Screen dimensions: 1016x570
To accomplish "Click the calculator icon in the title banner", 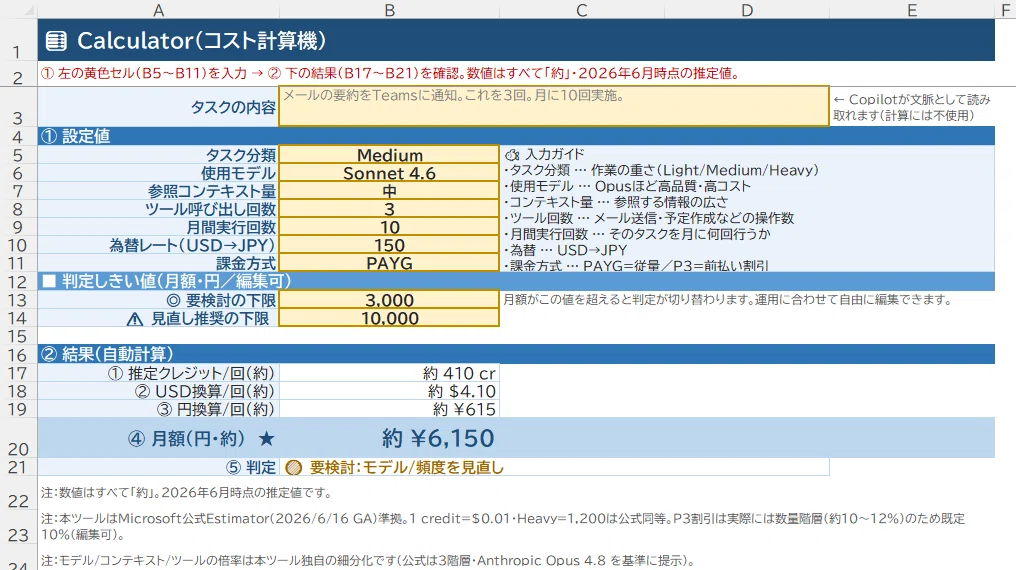I will click(x=56, y=41).
